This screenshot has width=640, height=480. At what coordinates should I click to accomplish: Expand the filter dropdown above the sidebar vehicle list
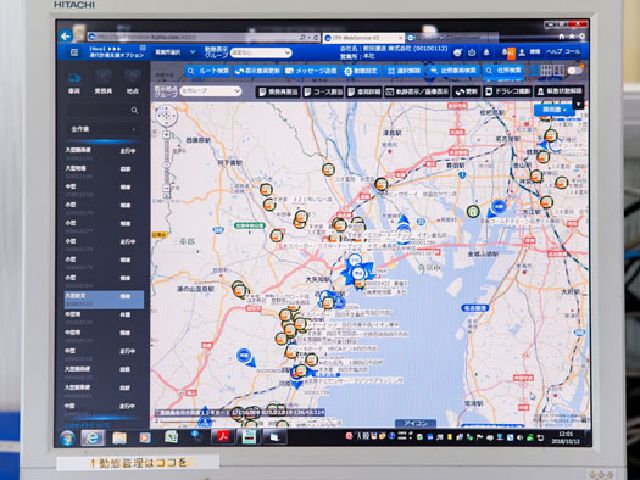point(102,129)
